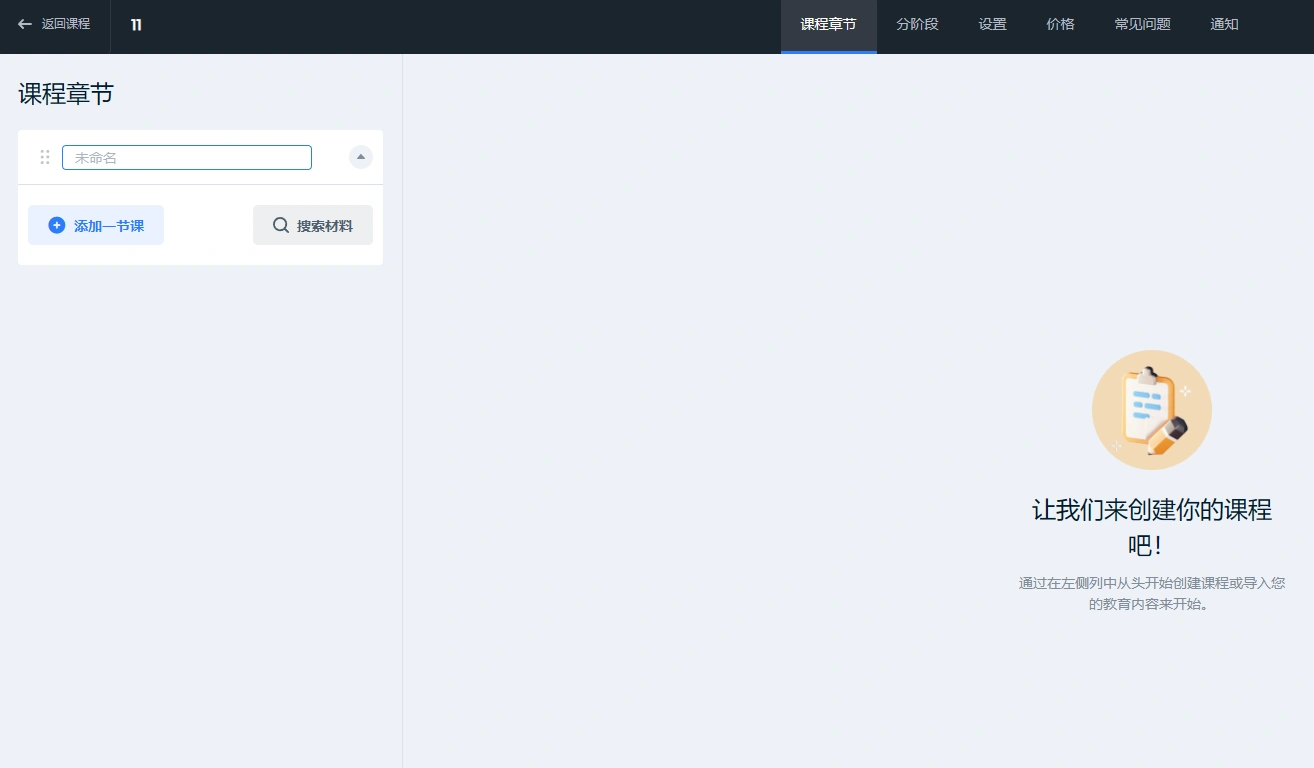1314x768 pixels.
Task: Click the plus icon on the 添加一节课 button
Action: click(57, 225)
